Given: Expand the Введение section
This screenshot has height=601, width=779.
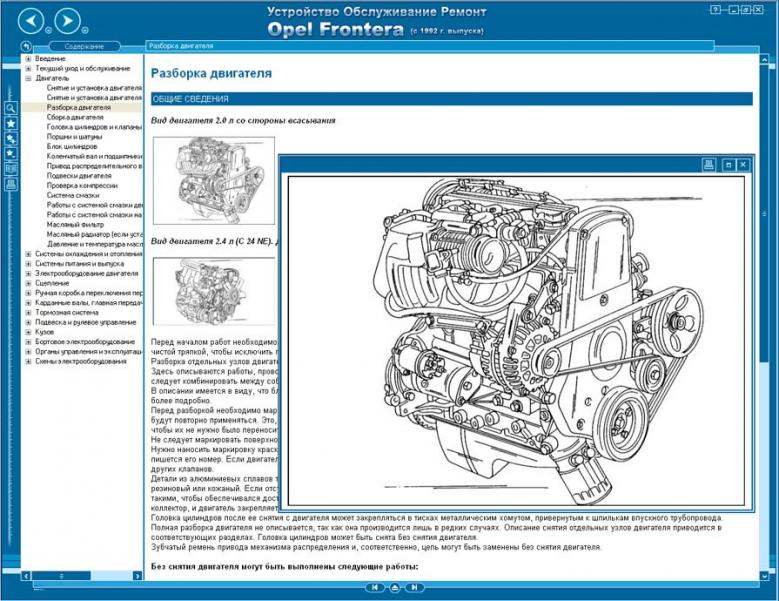Looking at the screenshot, I should [28, 59].
